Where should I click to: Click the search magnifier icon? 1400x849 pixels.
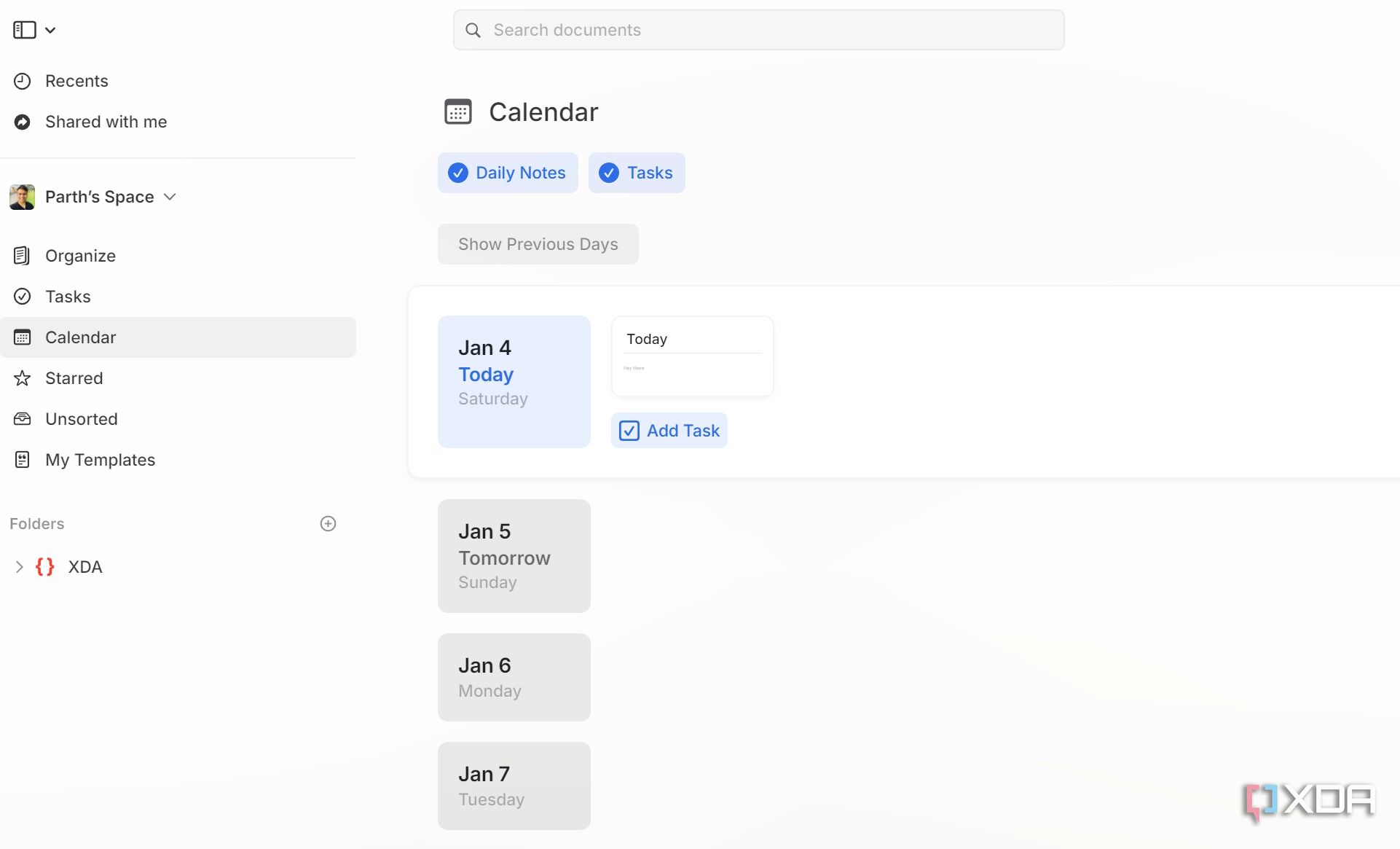[x=473, y=30]
